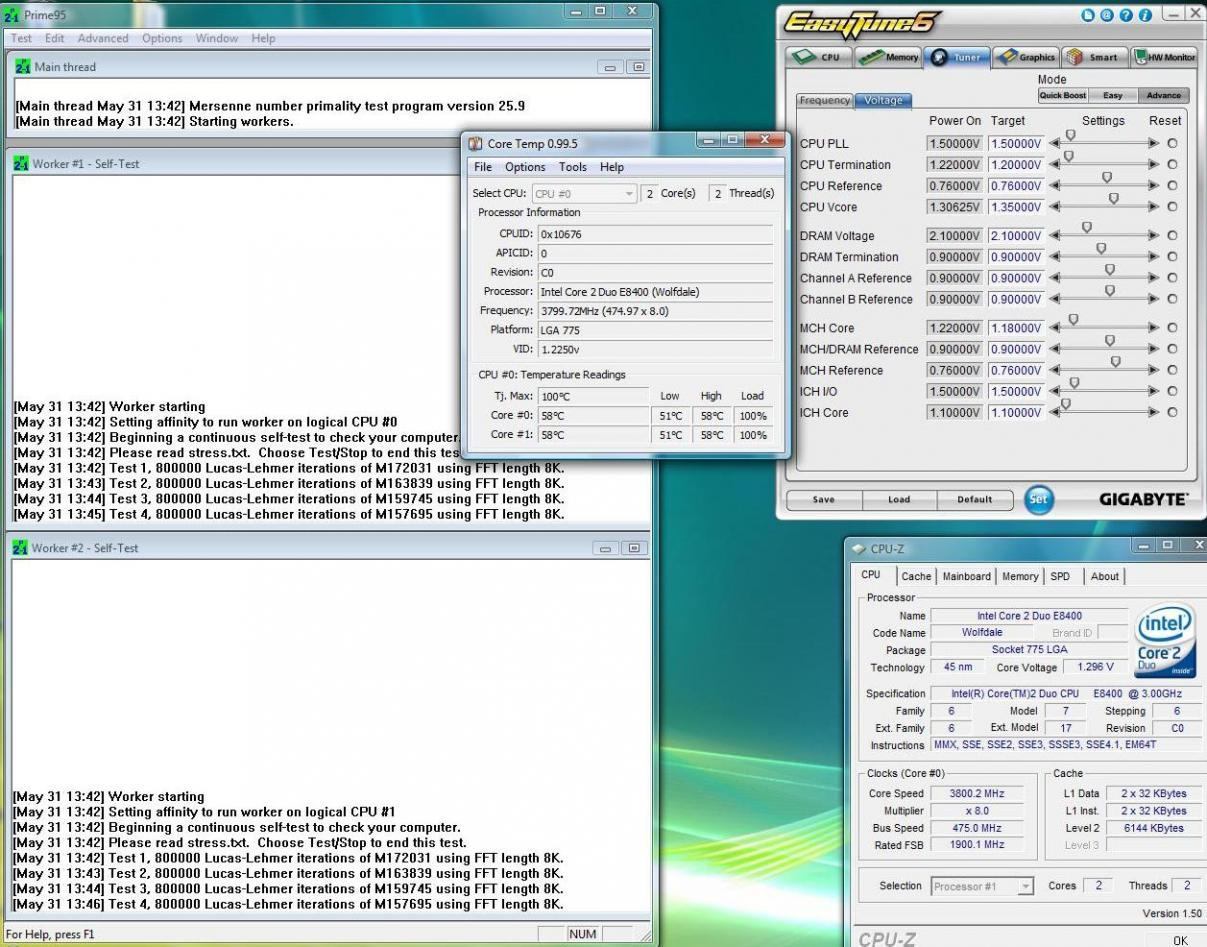Click the CPU Vcore target field 1.35000V
The width and height of the screenshot is (1207, 947).
pos(1016,207)
